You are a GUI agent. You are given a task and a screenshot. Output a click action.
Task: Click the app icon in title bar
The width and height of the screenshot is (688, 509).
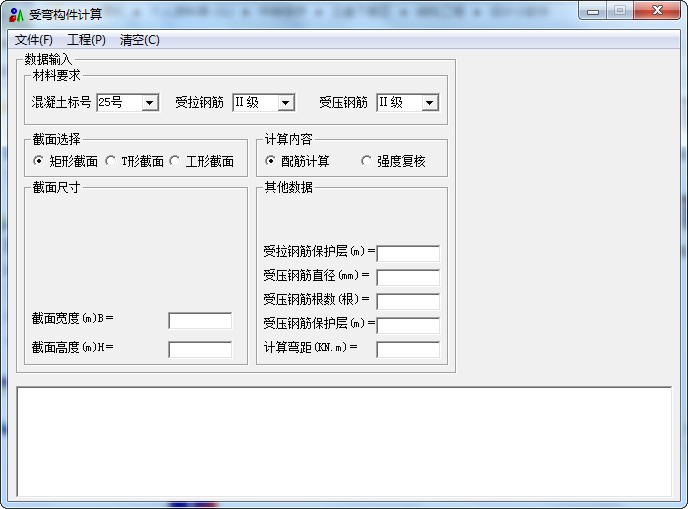tap(16, 15)
